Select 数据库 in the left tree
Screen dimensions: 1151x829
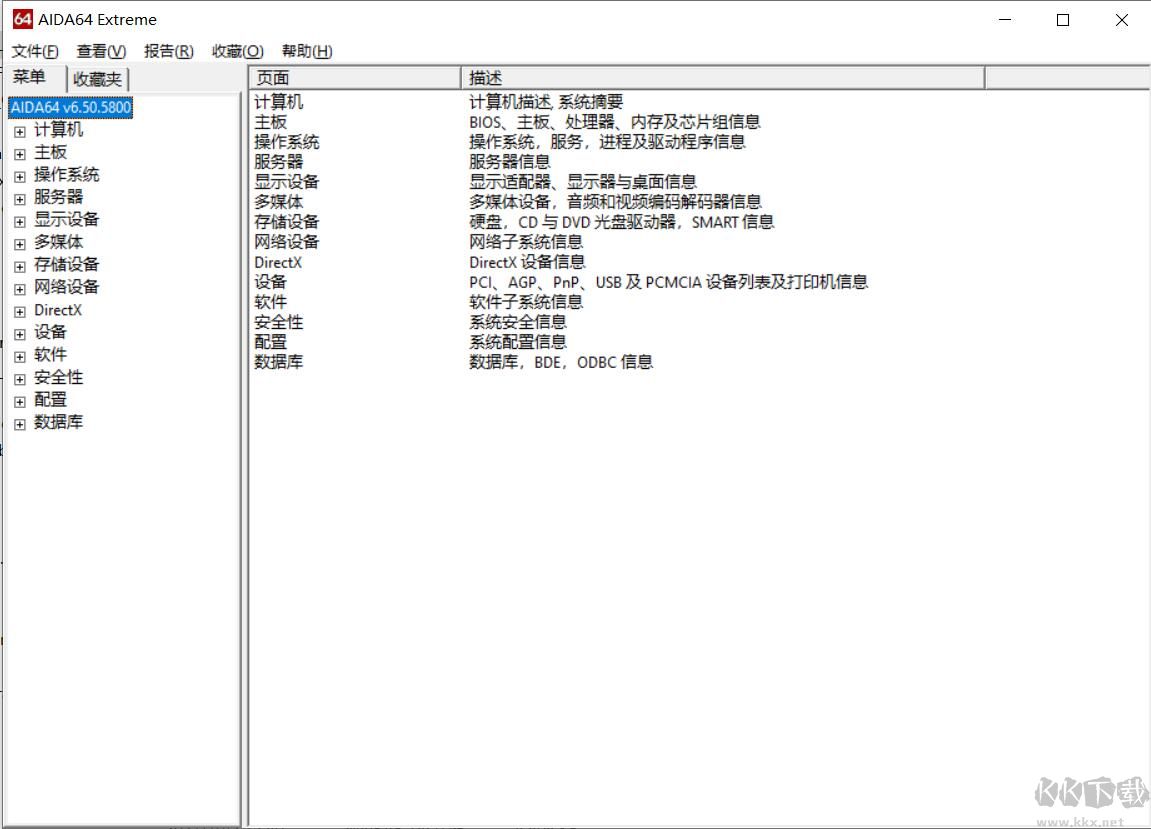(x=59, y=422)
